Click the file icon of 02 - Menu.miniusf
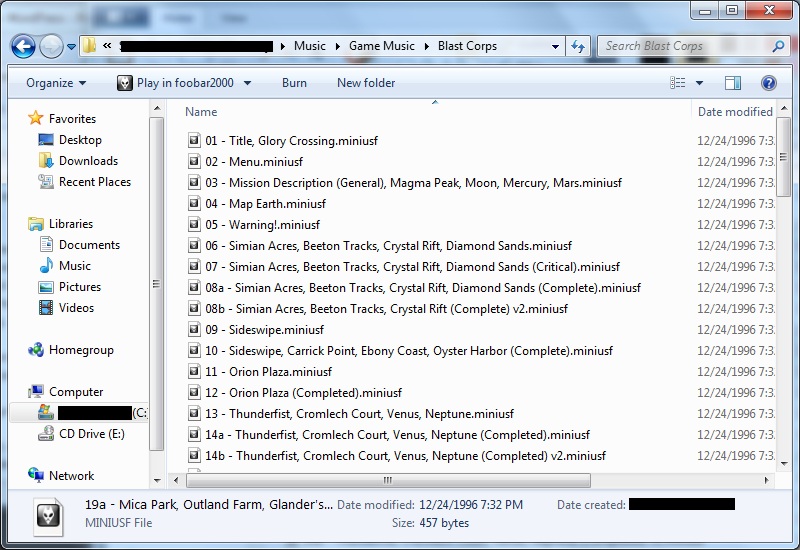The width and height of the screenshot is (800, 550). coord(194,161)
